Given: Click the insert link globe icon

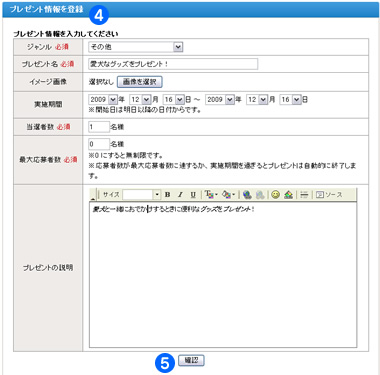Looking at the screenshot, I should pyautogui.click(x=247, y=195).
